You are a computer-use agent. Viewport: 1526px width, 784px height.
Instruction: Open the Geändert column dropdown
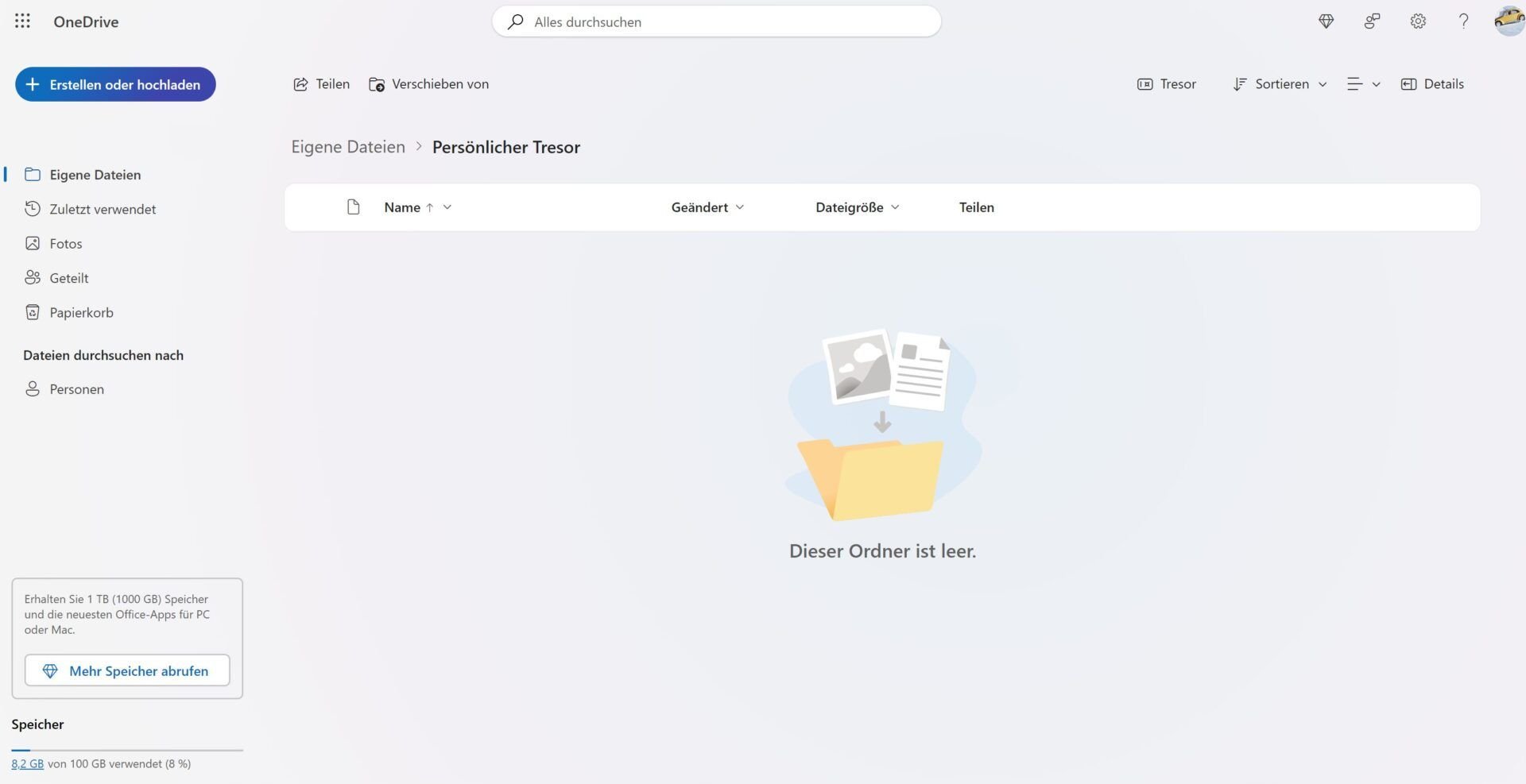(x=707, y=207)
